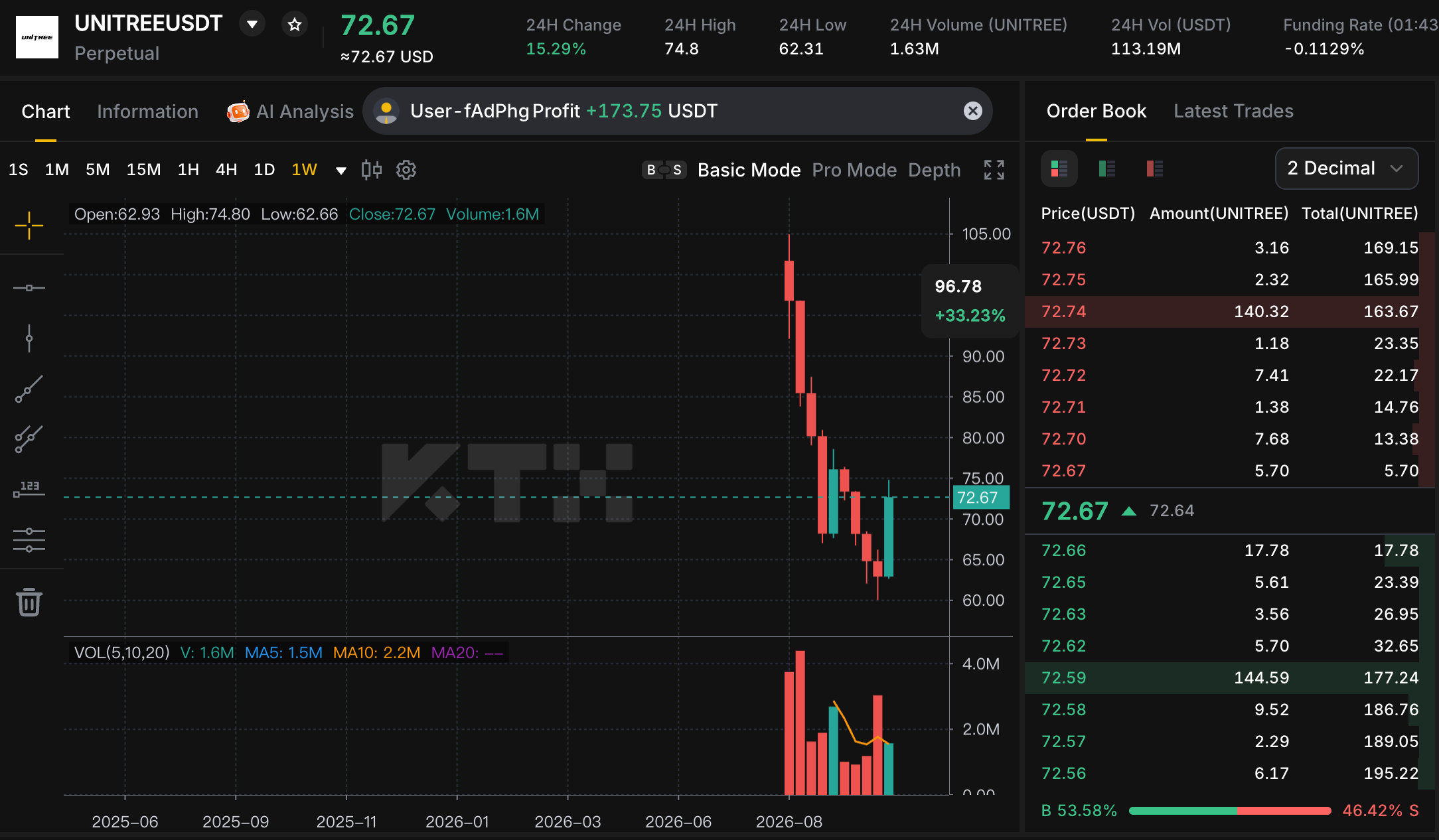The height and width of the screenshot is (840, 1439).
Task: Select bid order at price 72.66
Action: (1230, 550)
